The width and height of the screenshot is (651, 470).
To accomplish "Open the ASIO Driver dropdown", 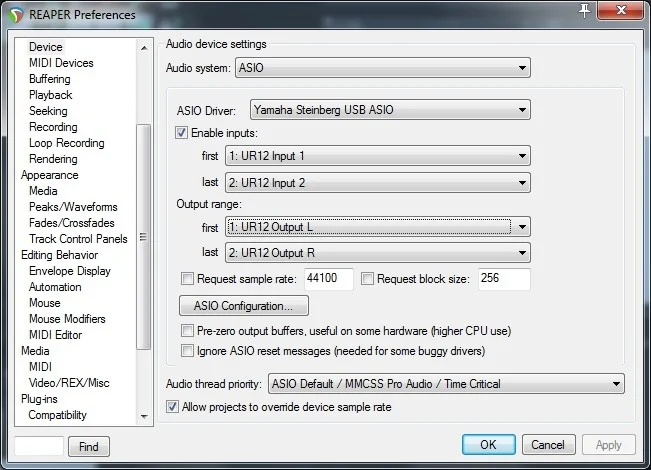I will point(390,110).
